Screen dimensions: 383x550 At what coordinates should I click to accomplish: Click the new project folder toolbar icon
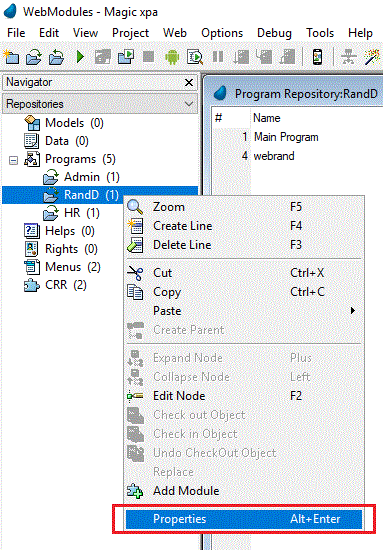pos(11,57)
